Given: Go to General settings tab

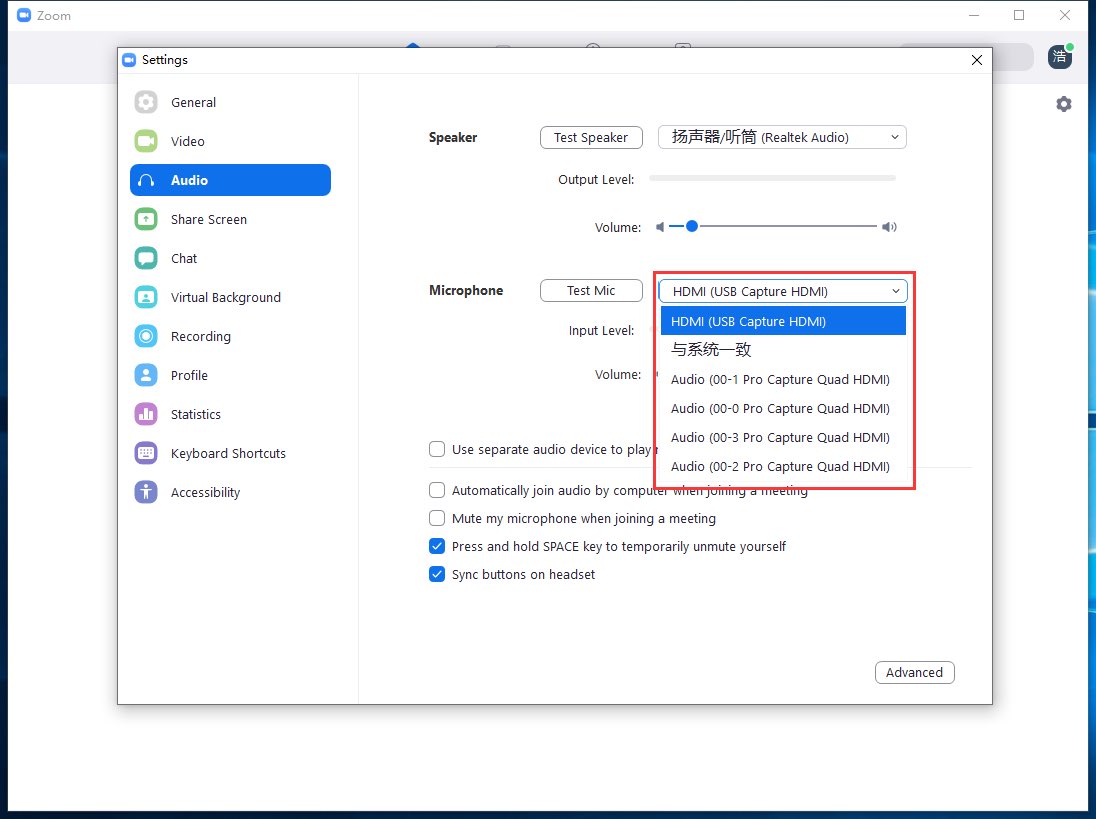Looking at the screenshot, I should click(x=230, y=102).
